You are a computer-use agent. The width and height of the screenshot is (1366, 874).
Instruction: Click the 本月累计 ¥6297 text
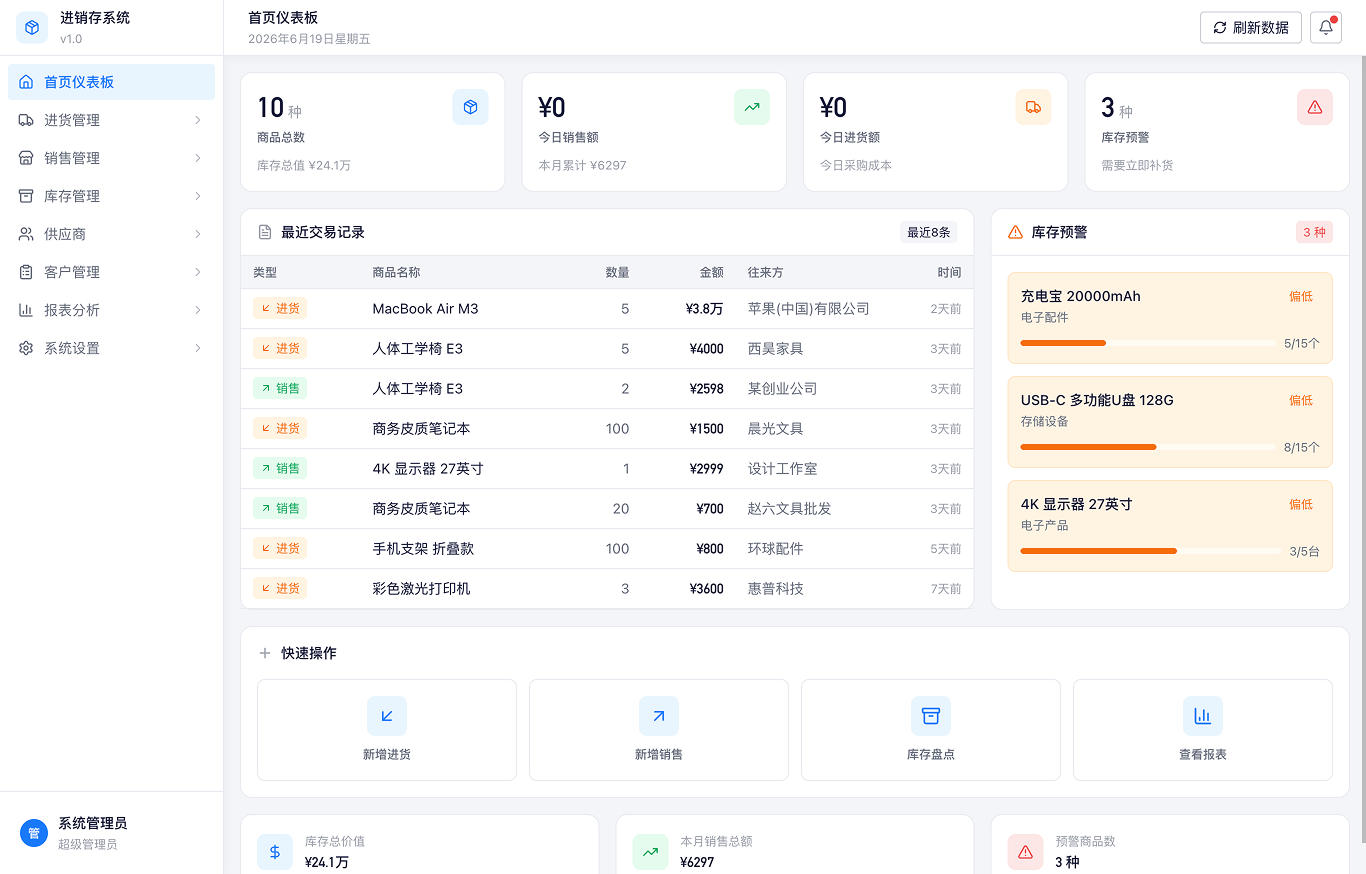pos(583,165)
